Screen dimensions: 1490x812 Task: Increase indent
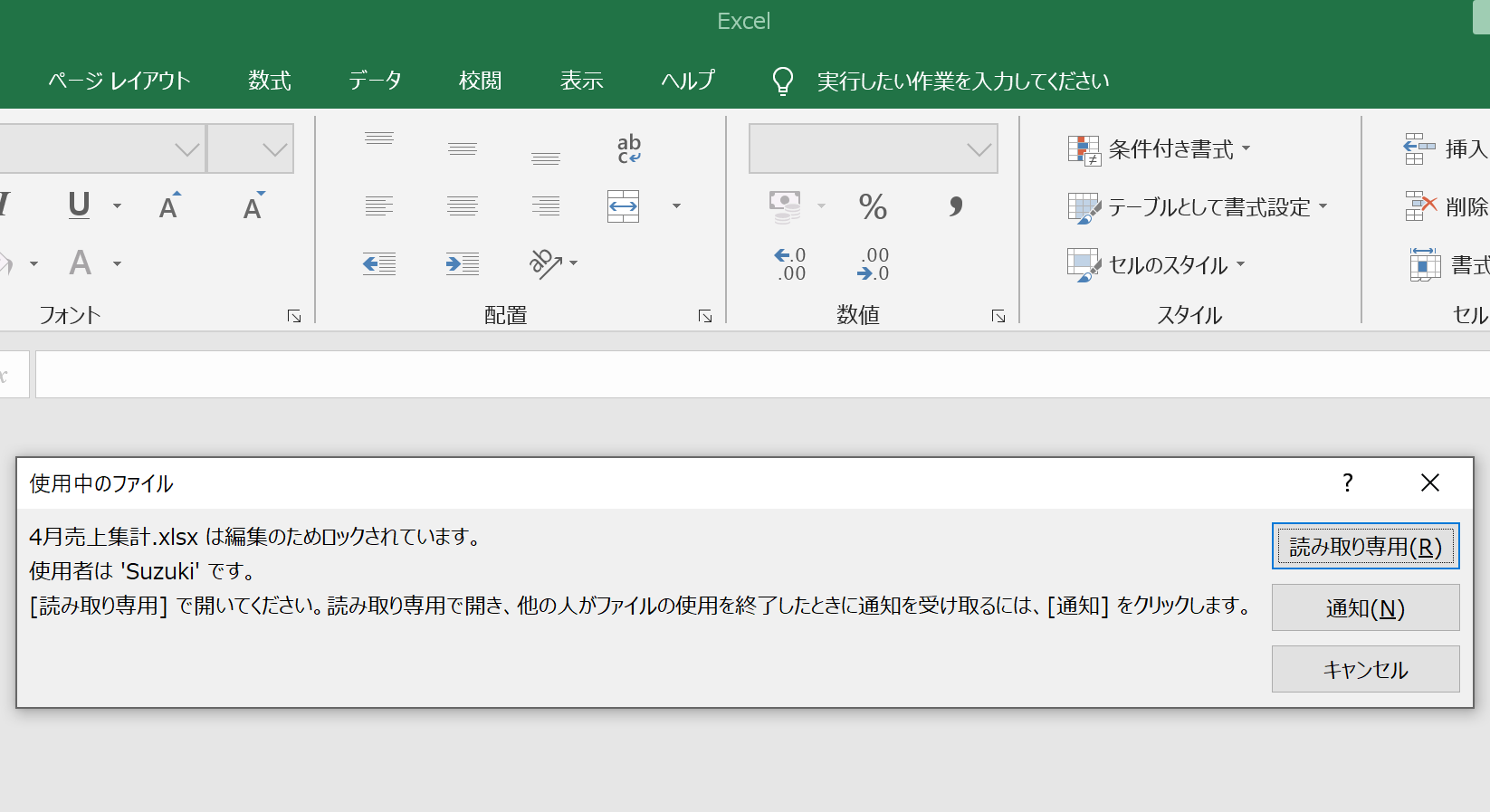tap(463, 263)
